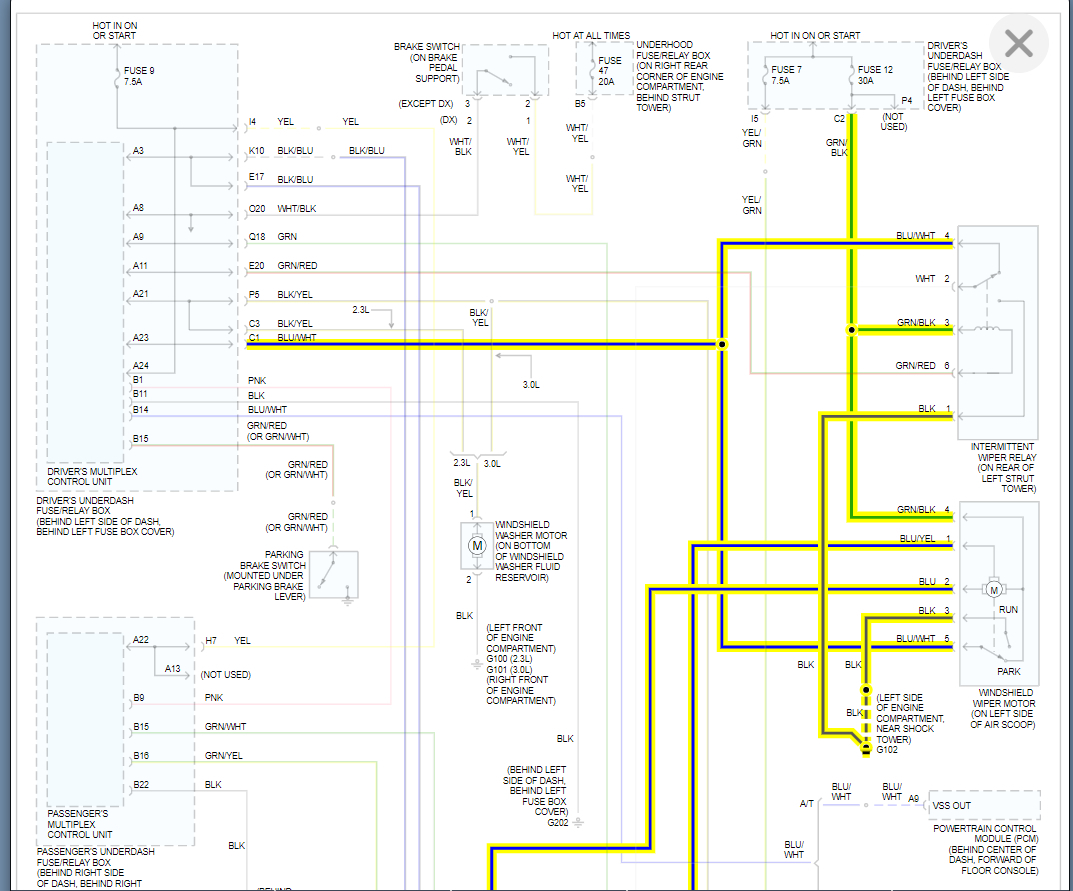The image size is (1073, 891).
Task: Click the 'E17' connector pin label
Action: [x=257, y=177]
